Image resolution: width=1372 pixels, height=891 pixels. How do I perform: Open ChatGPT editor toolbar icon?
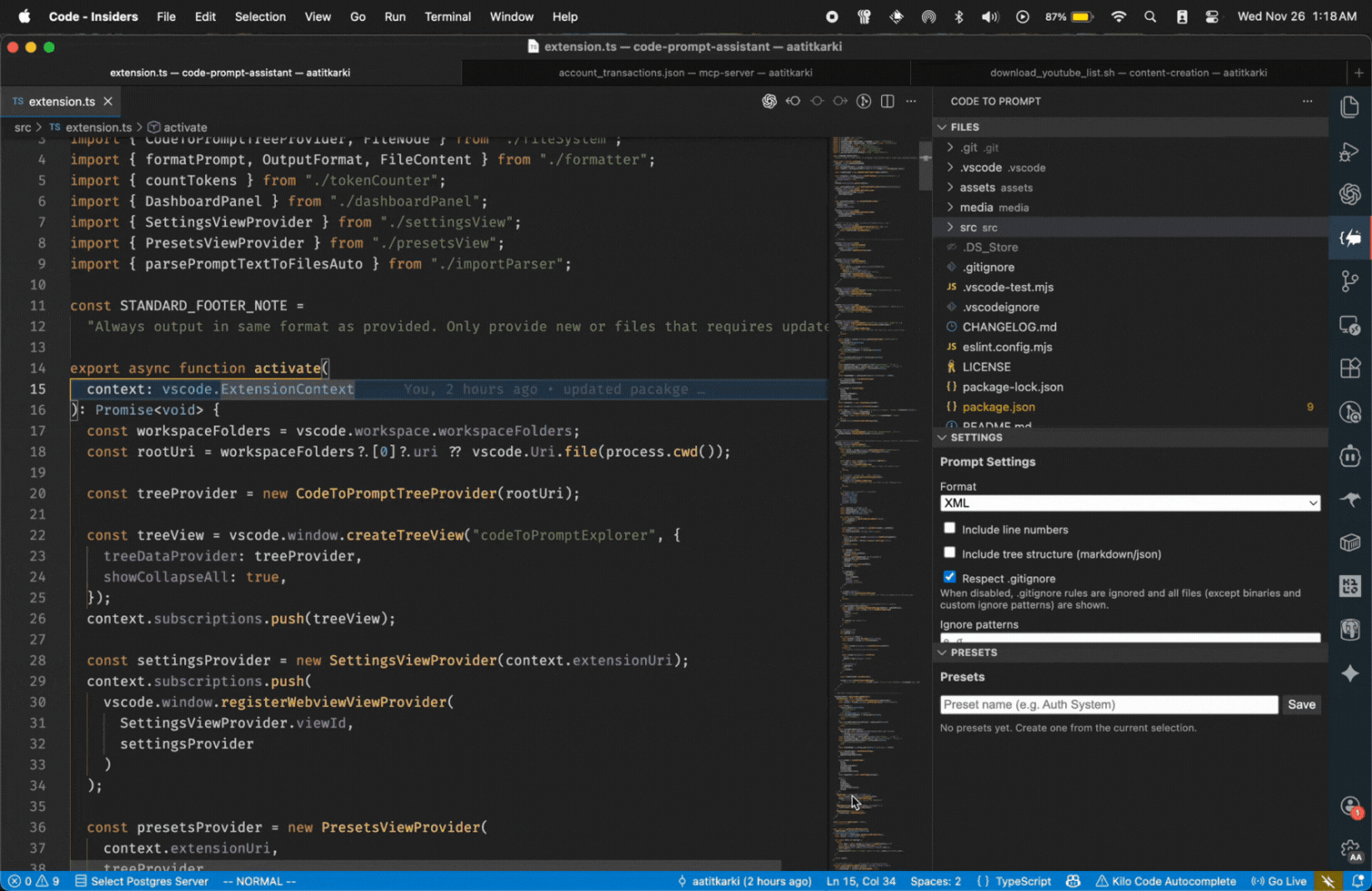click(x=769, y=101)
